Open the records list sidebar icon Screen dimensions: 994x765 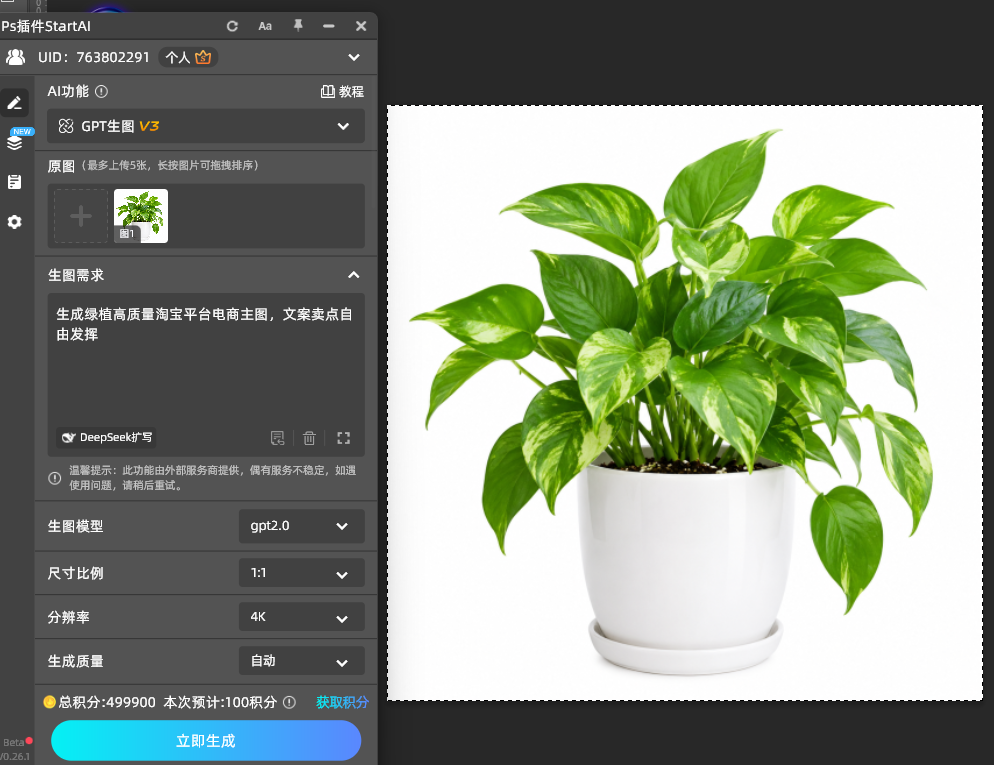(x=15, y=182)
